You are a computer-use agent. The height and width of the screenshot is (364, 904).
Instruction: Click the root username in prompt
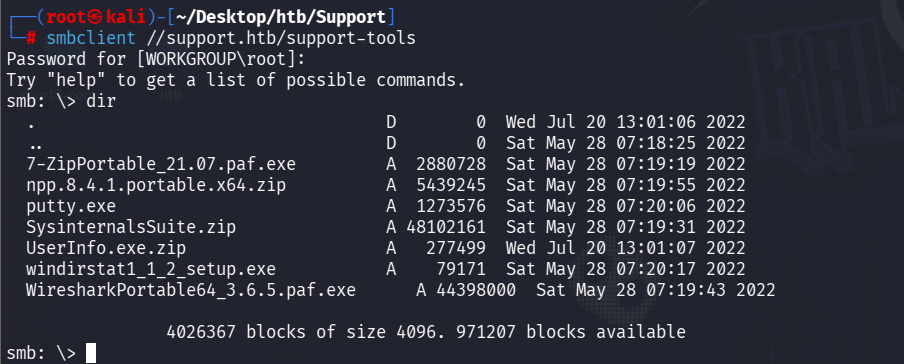point(66,17)
